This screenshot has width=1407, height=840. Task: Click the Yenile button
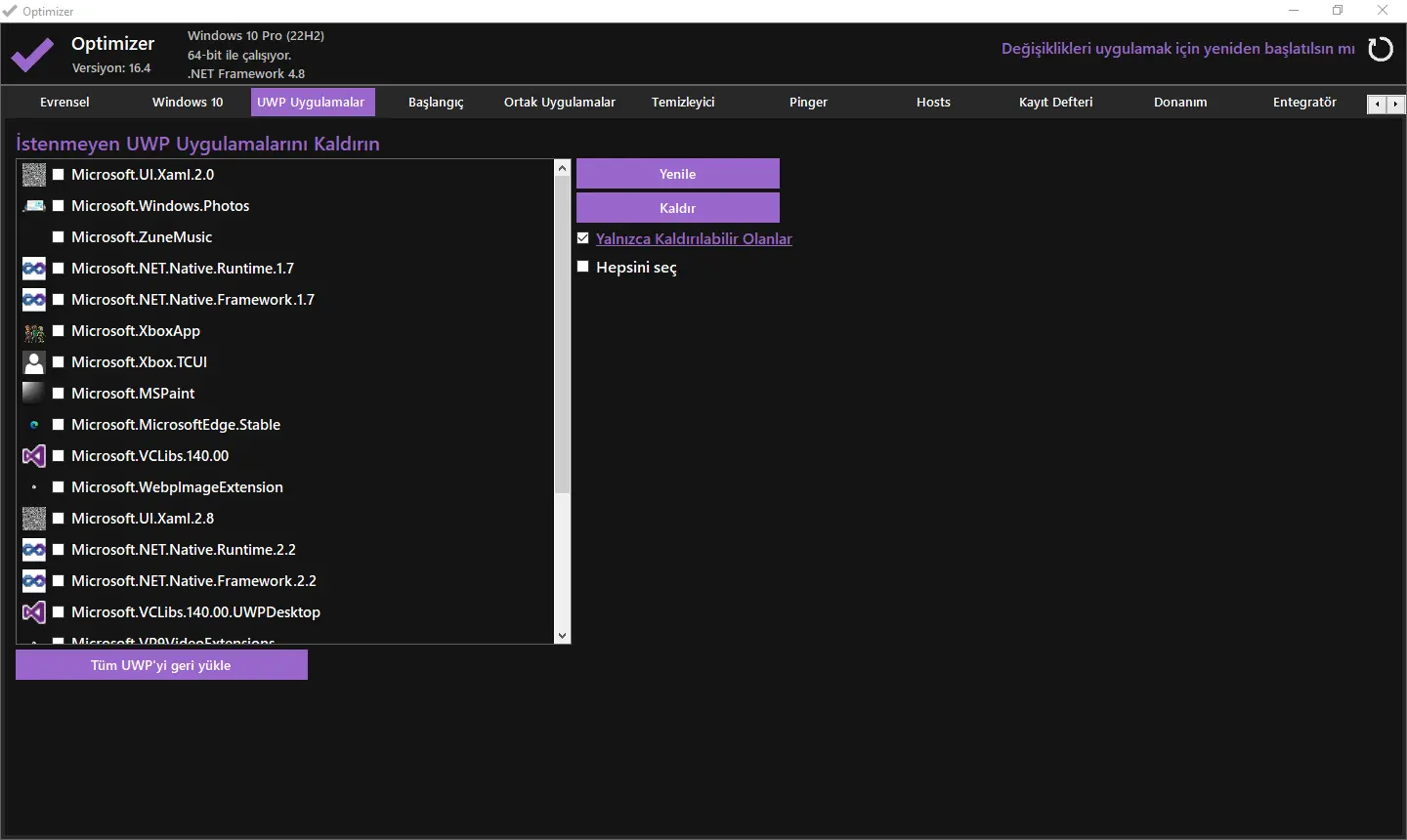(678, 174)
